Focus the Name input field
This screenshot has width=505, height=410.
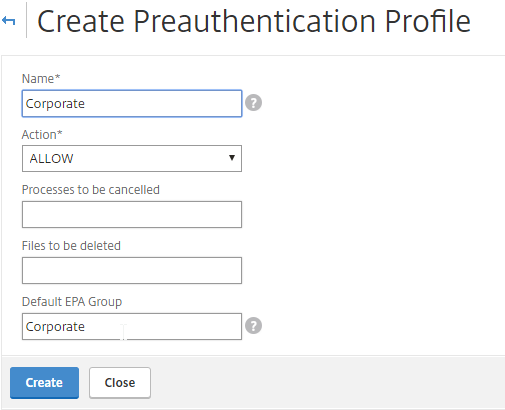[x=132, y=103]
